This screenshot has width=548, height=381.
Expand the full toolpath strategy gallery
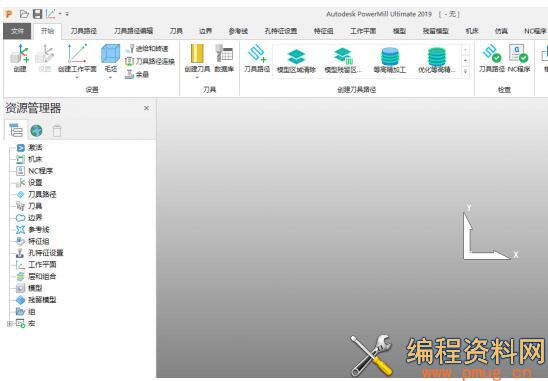(x=466, y=71)
